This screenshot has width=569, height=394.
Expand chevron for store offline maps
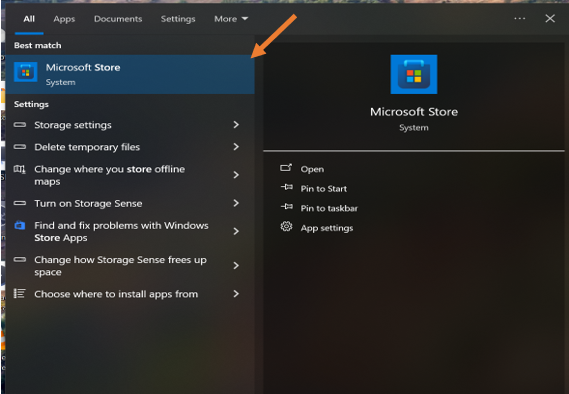(x=236, y=175)
